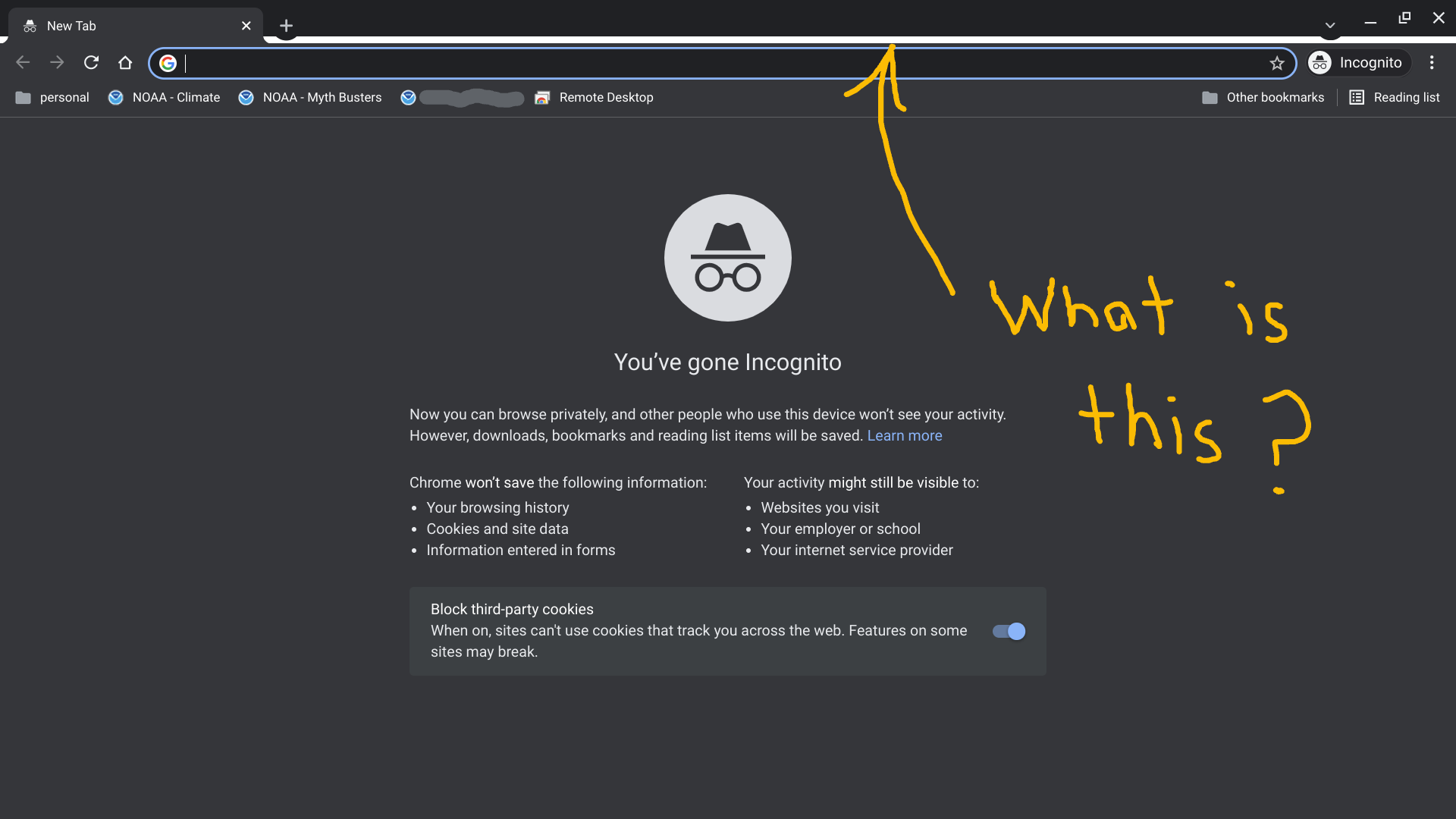The image size is (1456, 819).
Task: Click the Google icon in address bar
Action: (x=168, y=63)
